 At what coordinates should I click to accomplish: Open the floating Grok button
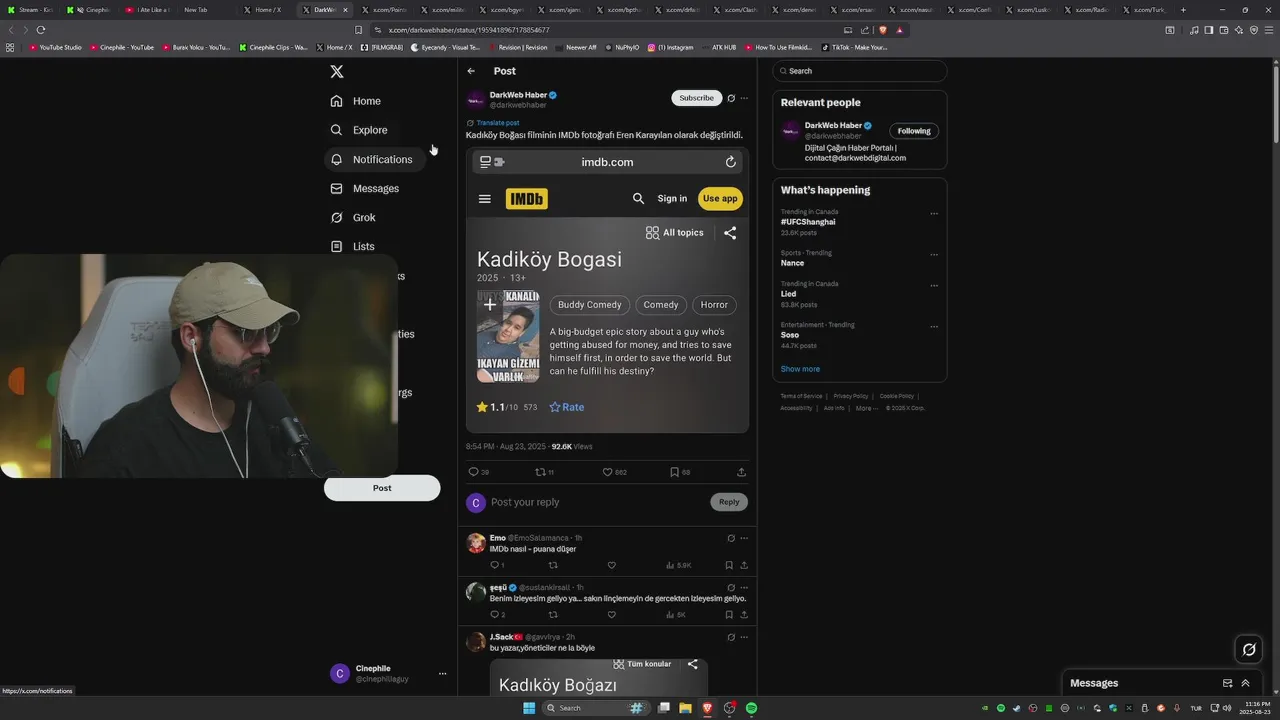point(1249,650)
